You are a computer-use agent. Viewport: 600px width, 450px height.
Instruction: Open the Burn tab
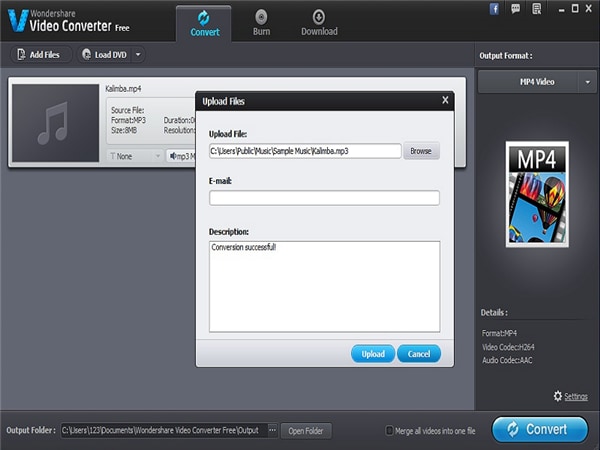pos(261,23)
